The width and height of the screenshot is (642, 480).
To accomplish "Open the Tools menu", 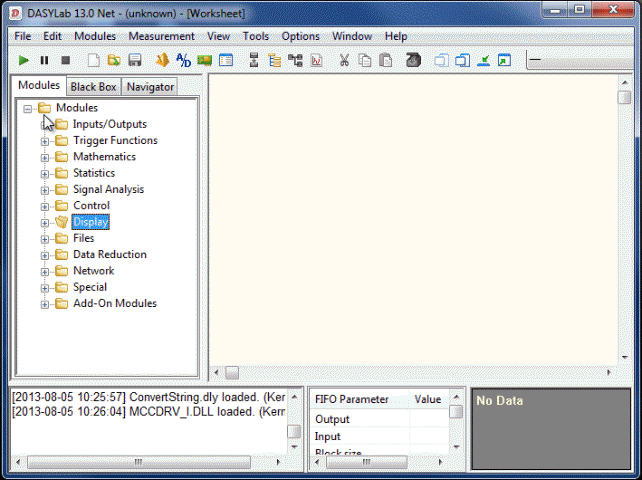I will (256, 36).
